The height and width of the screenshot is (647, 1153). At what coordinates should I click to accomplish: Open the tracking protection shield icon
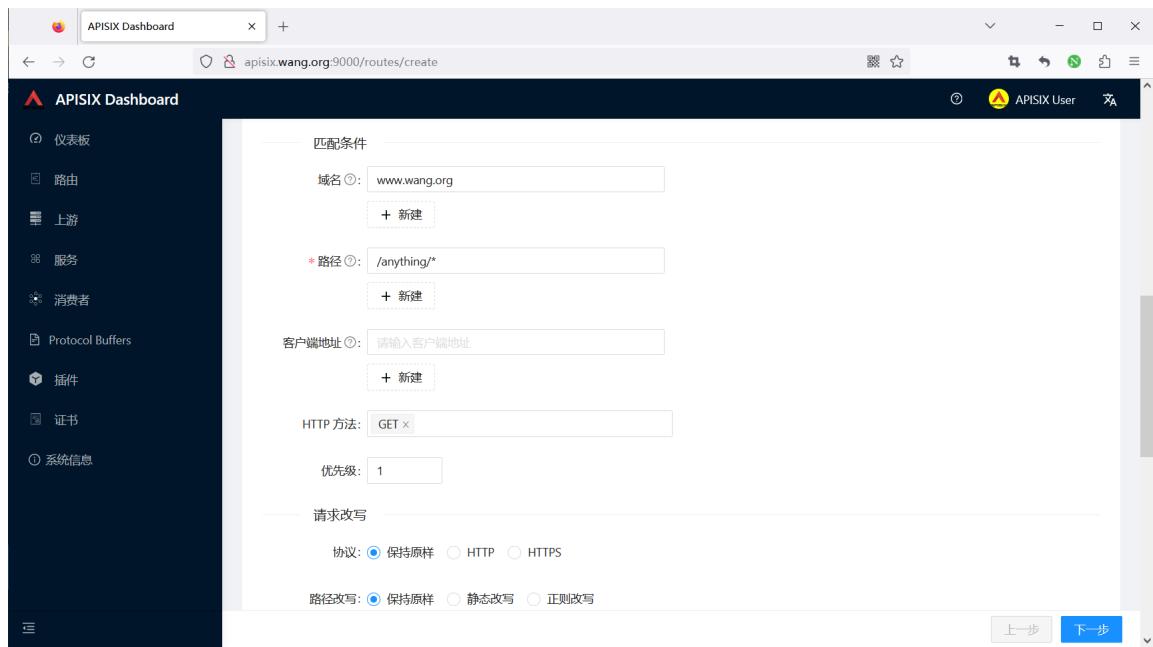(206, 62)
